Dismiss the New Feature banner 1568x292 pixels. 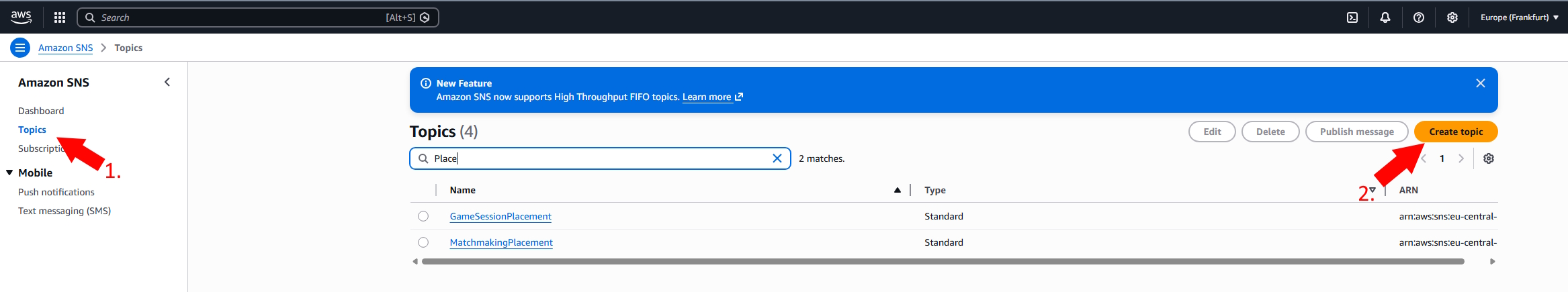(x=1481, y=83)
